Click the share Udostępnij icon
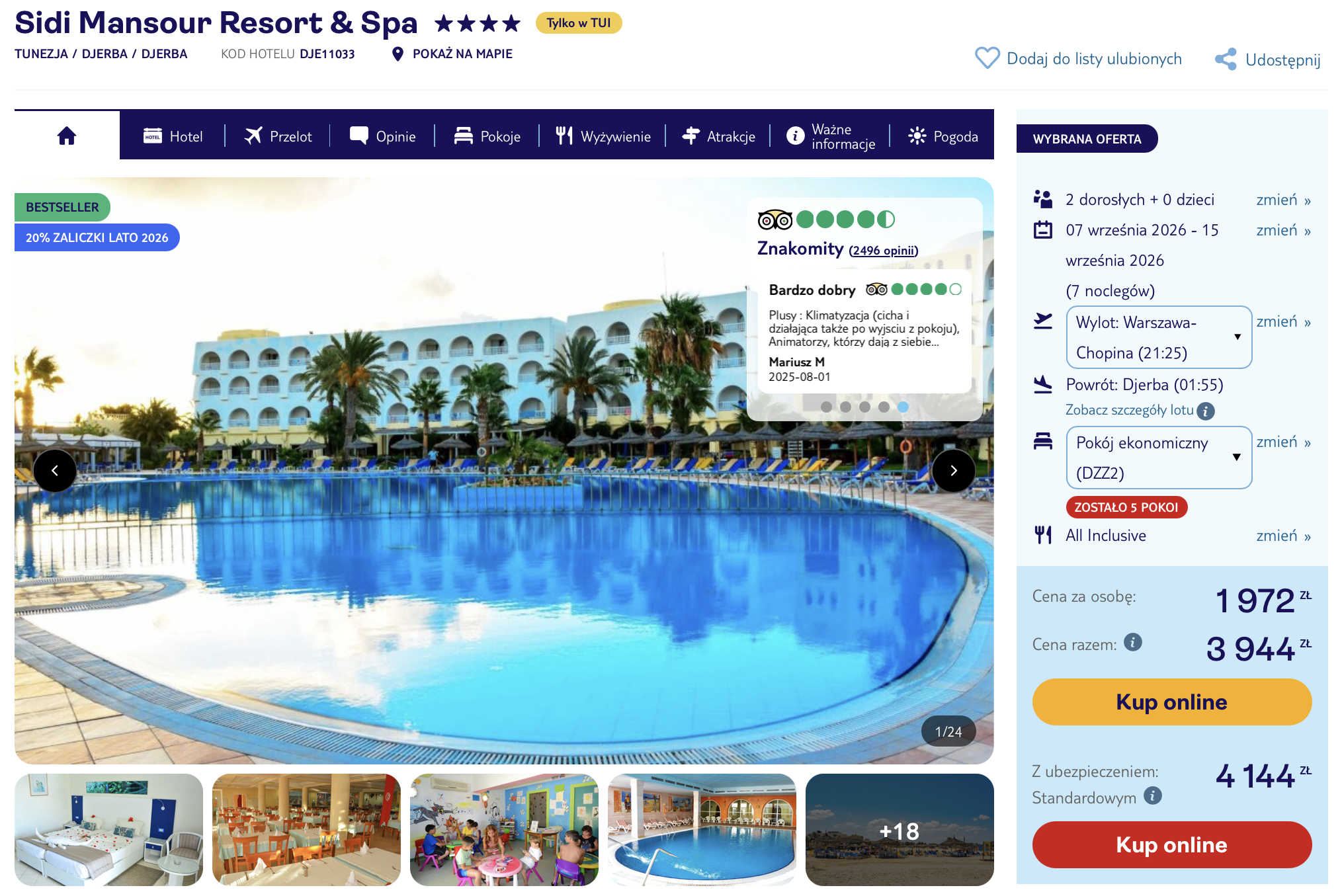Image resolution: width=1342 pixels, height=896 pixels. click(1226, 60)
